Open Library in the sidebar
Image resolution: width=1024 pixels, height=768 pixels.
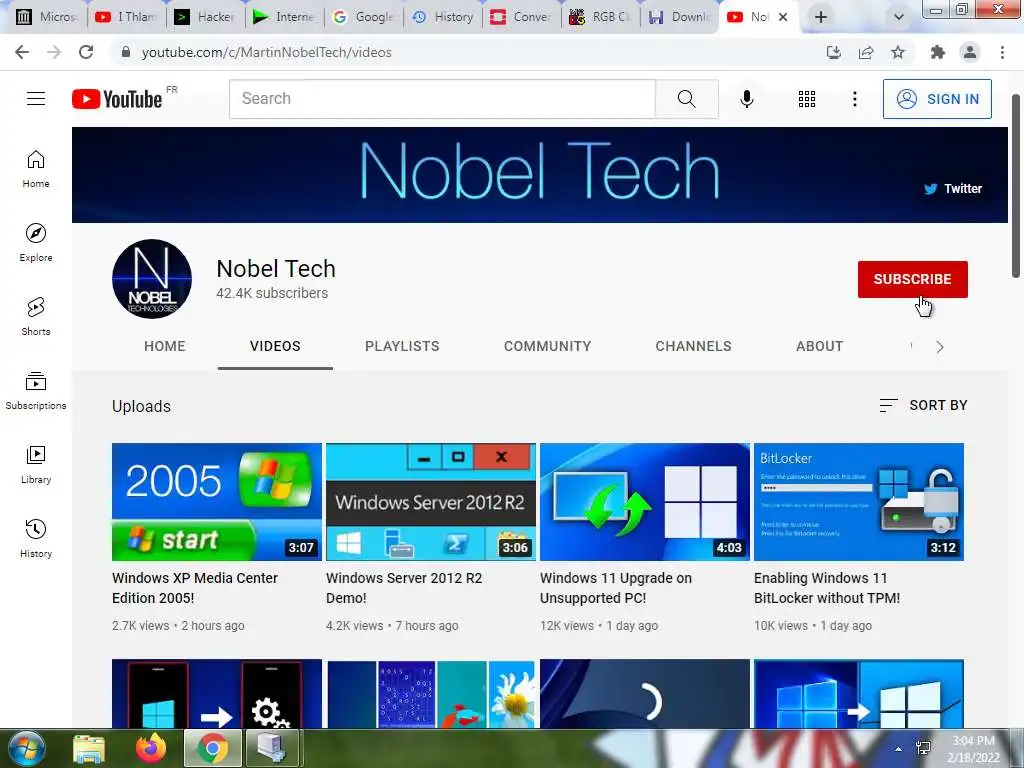(x=36, y=464)
